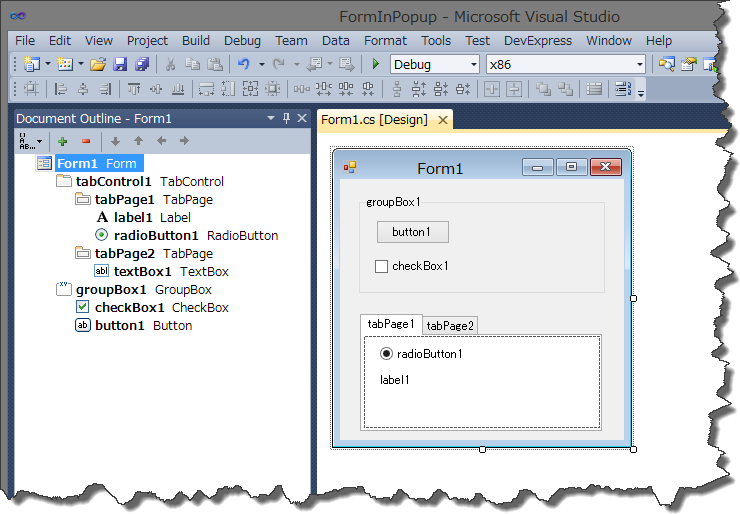Viewport: 740px width, 514px height.
Task: Click the Redo arrow icon
Action: pos(279,64)
